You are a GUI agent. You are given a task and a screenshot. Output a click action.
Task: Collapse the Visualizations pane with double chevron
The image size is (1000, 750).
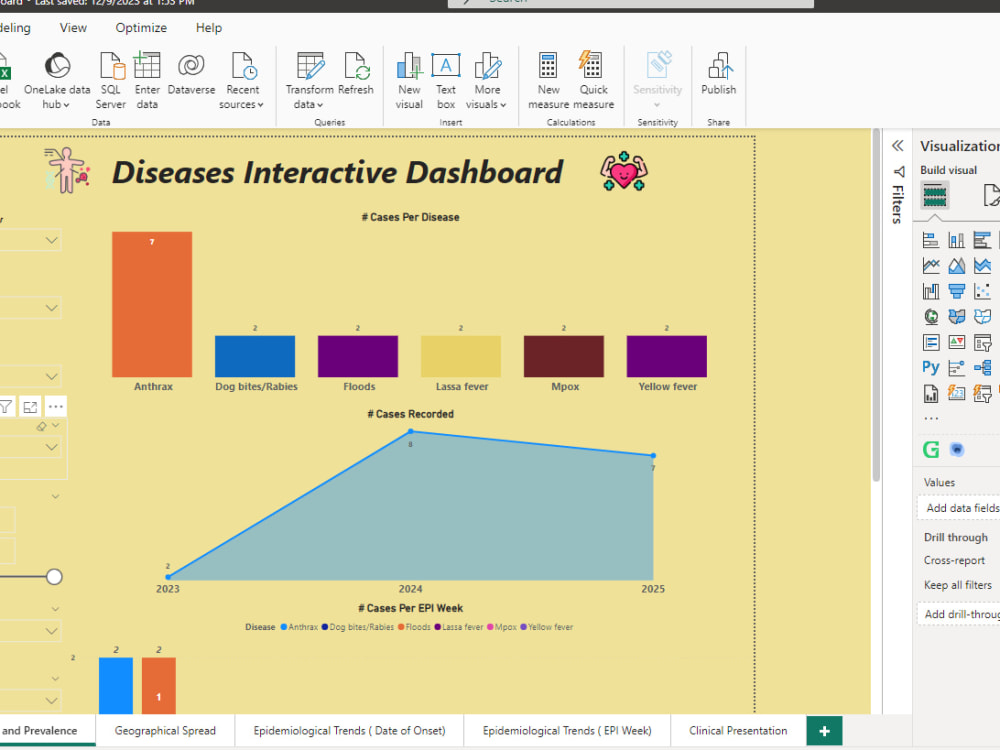coord(897,146)
